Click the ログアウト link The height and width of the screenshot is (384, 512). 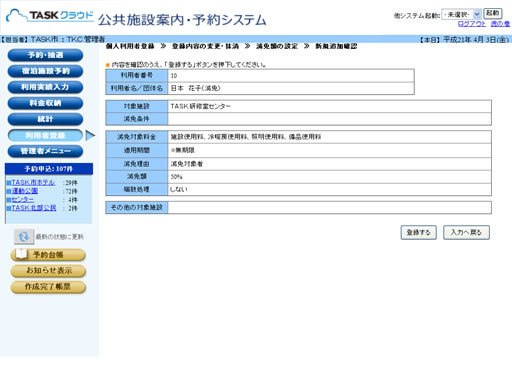[x=472, y=24]
